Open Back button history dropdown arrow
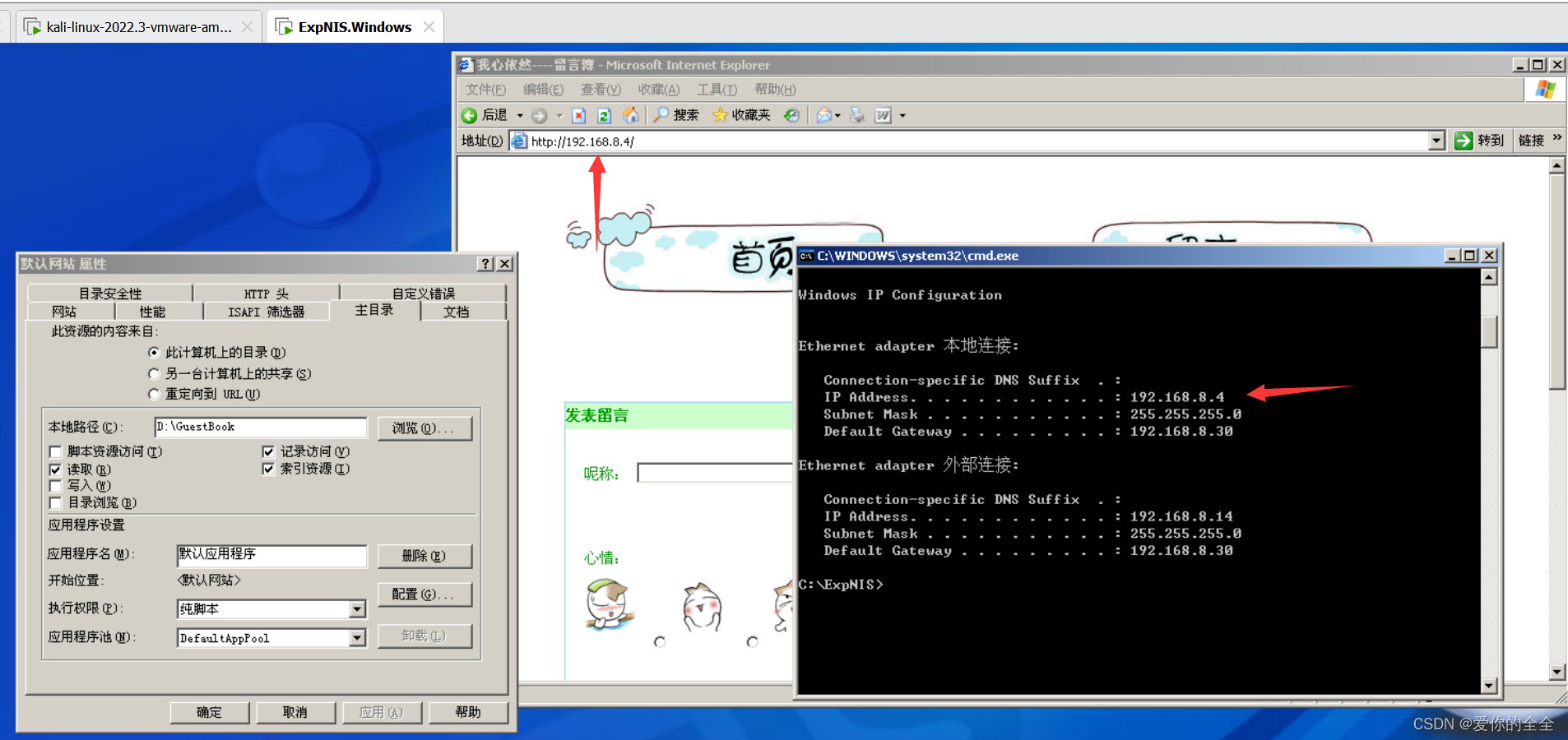Viewport: 1568px width, 740px height. [x=520, y=116]
